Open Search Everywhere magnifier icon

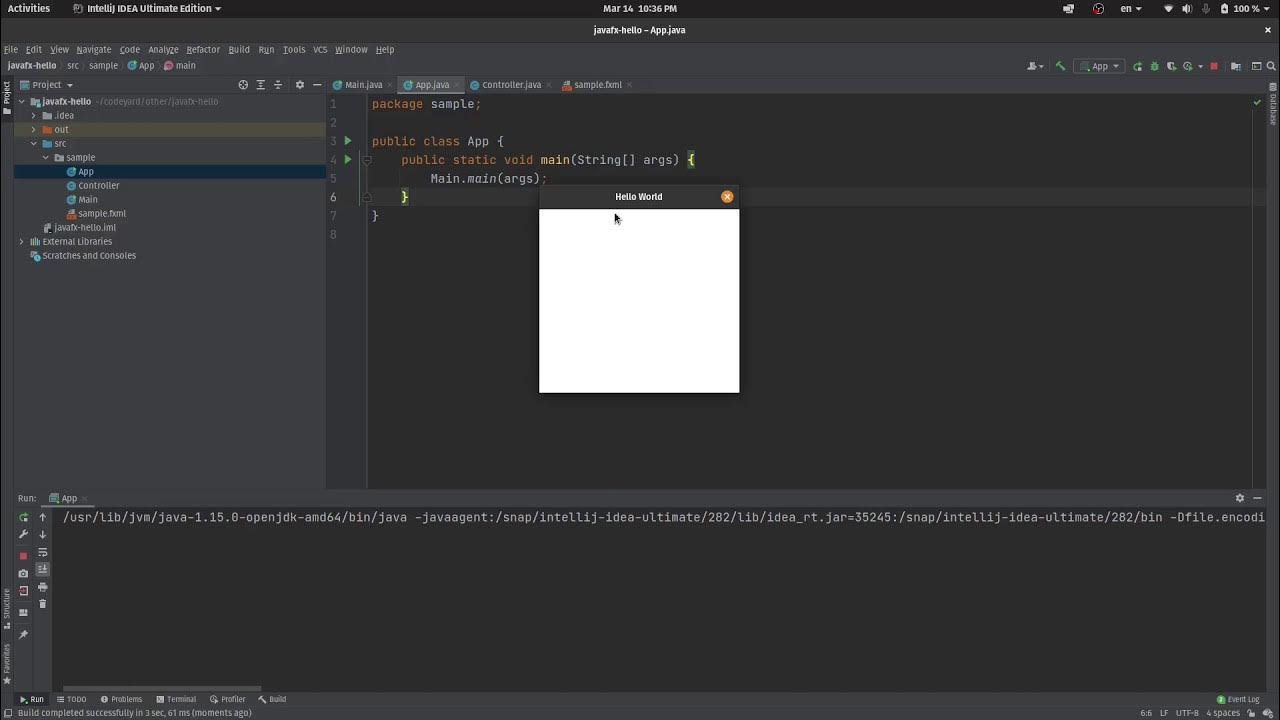1271,66
